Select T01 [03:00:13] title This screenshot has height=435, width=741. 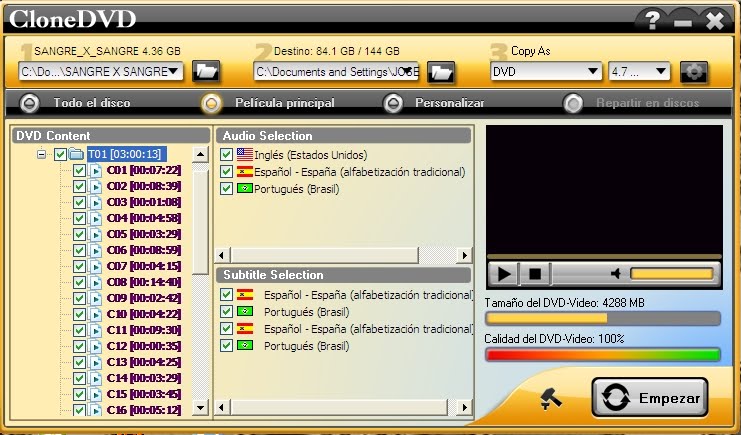pos(127,154)
